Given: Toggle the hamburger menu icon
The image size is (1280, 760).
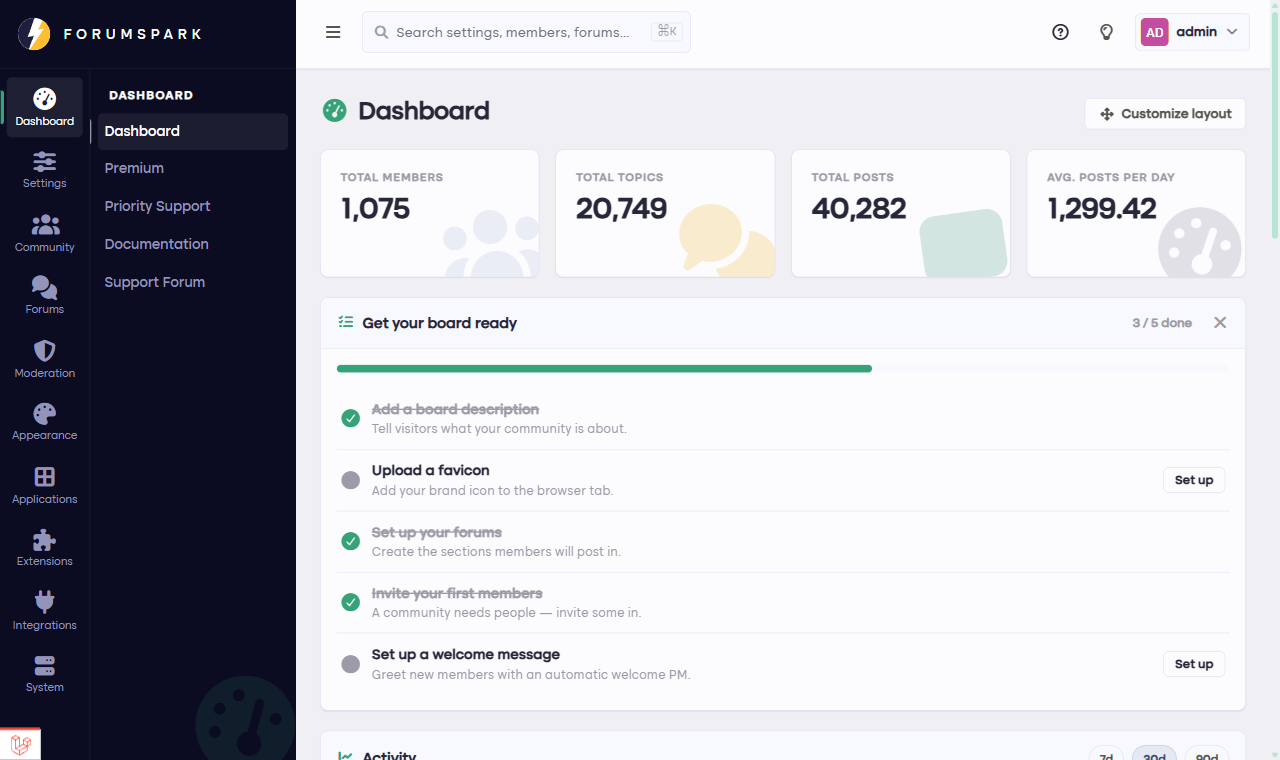Looking at the screenshot, I should [333, 32].
